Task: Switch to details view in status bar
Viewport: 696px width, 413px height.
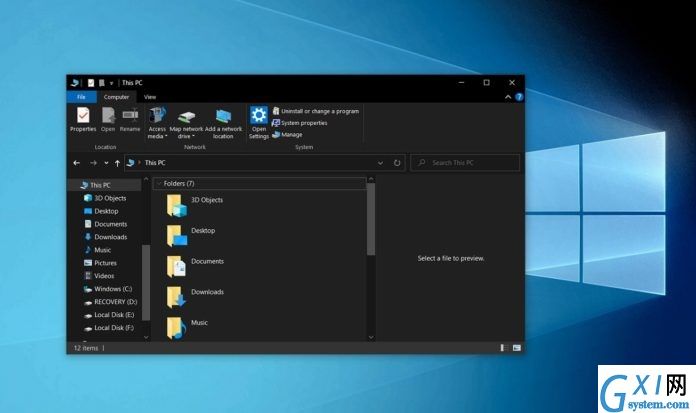Action: click(504, 348)
